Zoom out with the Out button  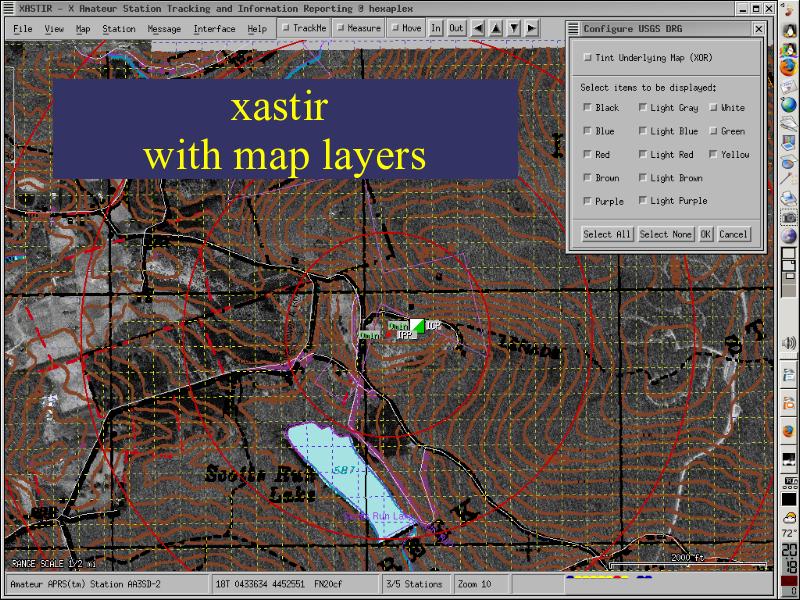pyautogui.click(x=456, y=28)
